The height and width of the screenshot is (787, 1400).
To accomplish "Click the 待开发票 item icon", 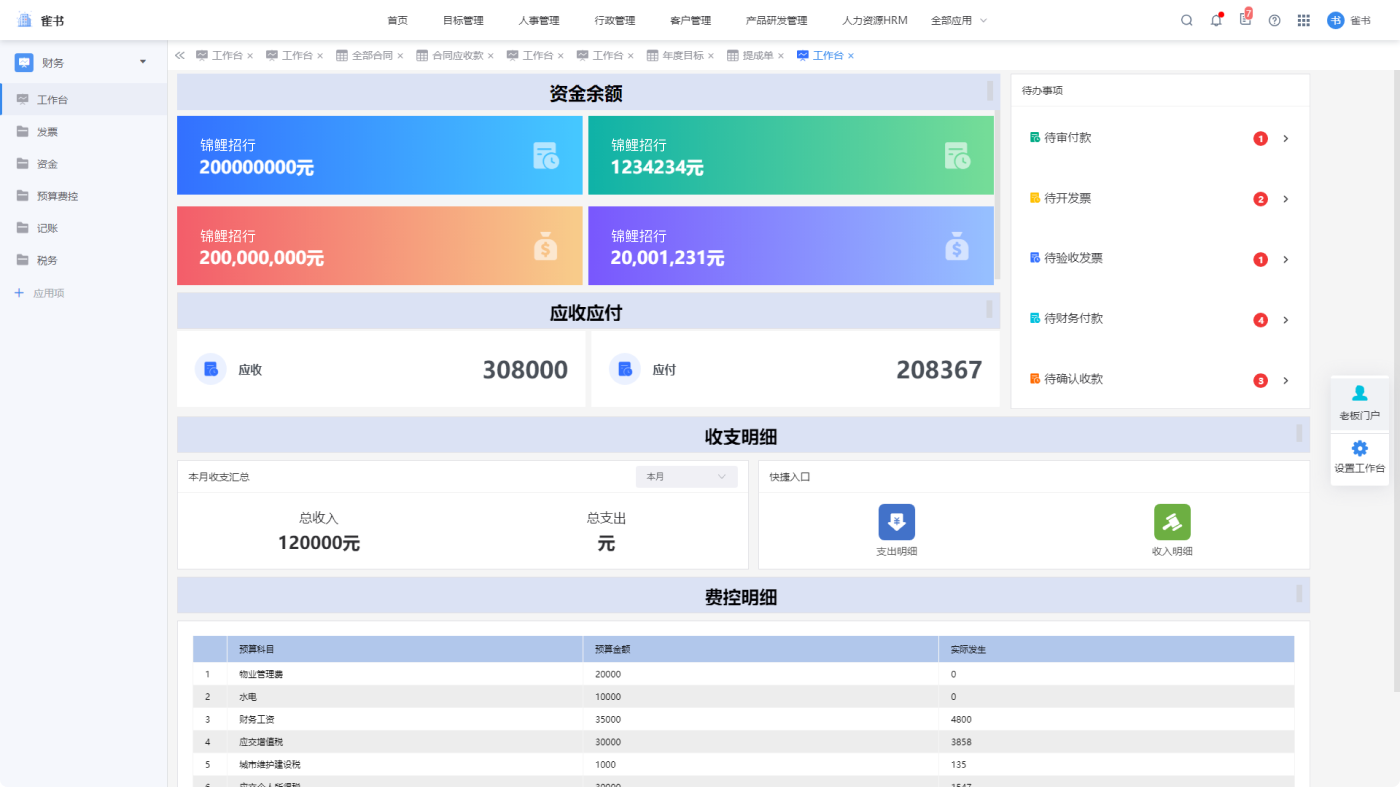I will (1035, 198).
